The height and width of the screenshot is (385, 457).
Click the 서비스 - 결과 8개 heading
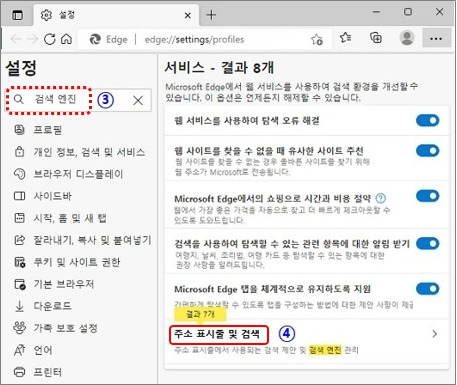click(x=219, y=68)
